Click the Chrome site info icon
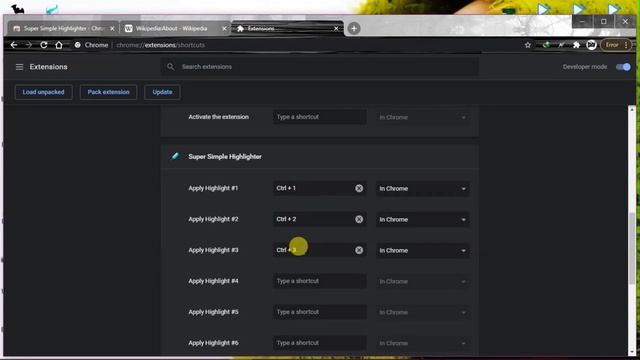Viewport: 640px width, 360px height. 78,45
